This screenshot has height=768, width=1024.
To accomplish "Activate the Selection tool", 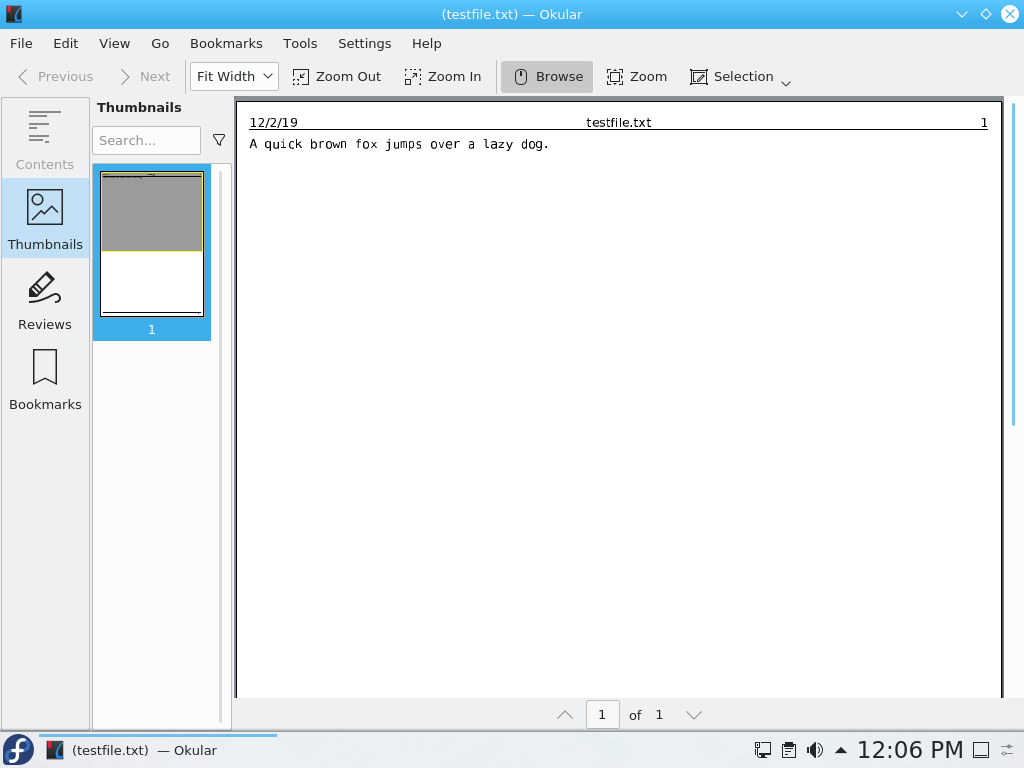I will pyautogui.click(x=732, y=77).
